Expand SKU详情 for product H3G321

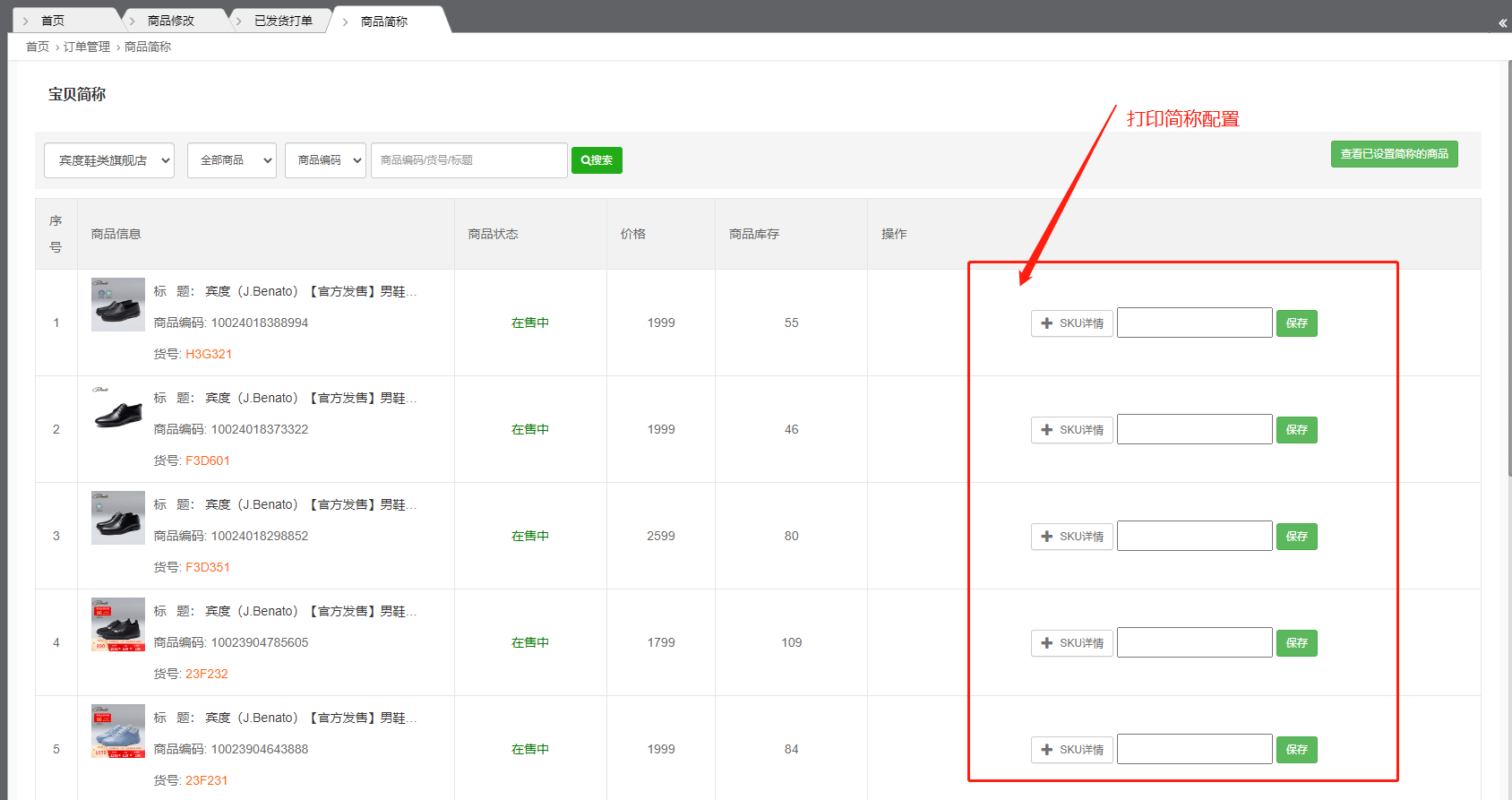click(x=1071, y=323)
